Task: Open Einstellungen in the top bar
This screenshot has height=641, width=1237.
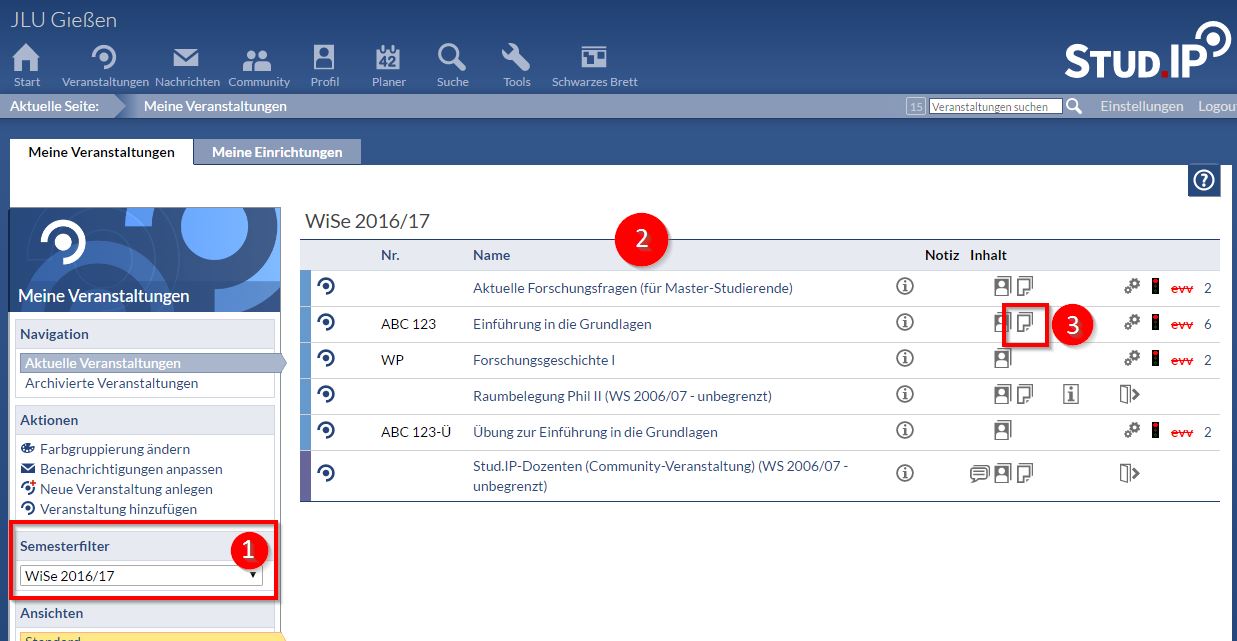Action: click(x=1142, y=106)
